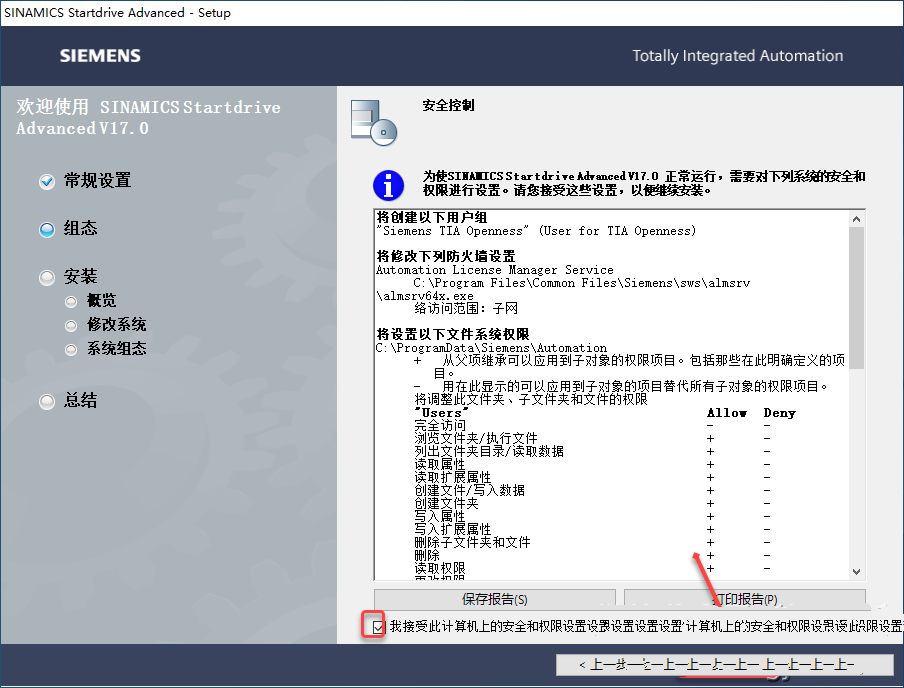Click the scroll down arrow in the report

pos(856,572)
